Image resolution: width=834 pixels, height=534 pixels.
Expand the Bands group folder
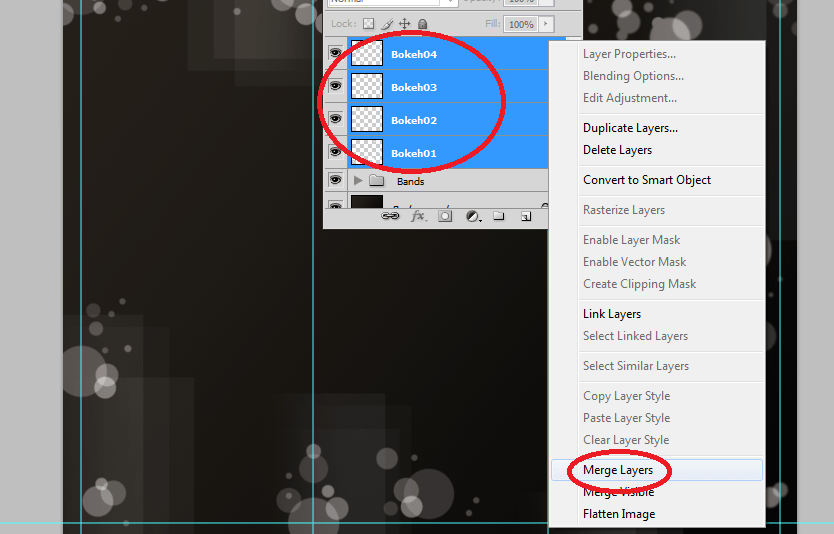click(359, 181)
